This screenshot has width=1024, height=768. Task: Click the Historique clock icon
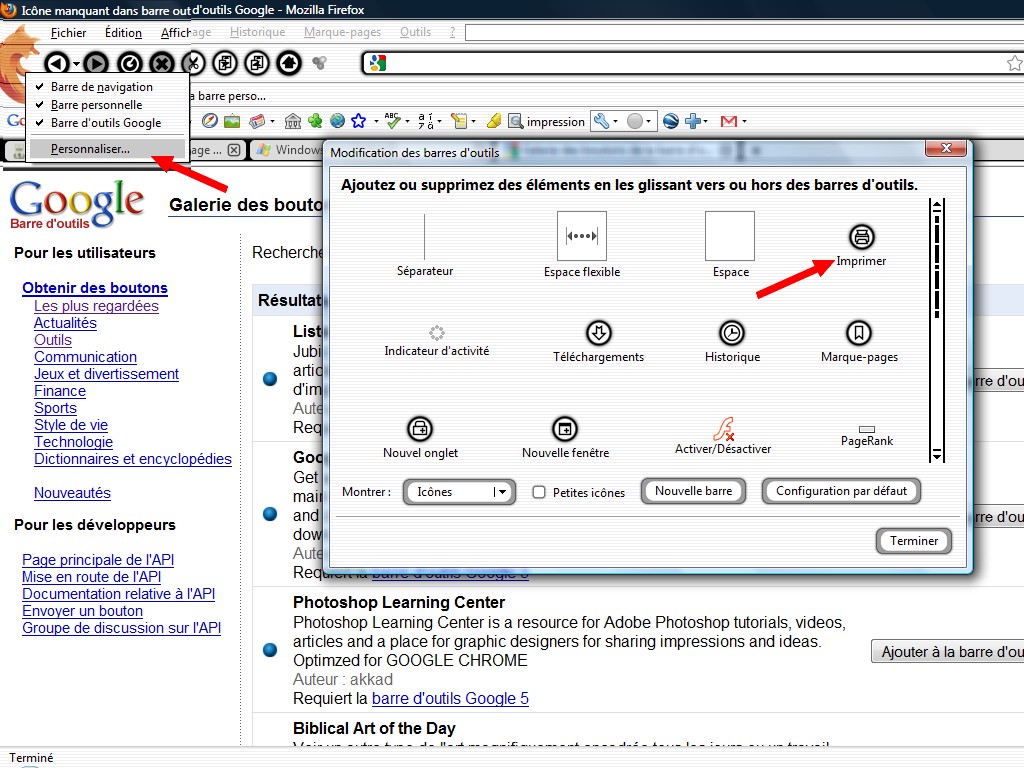[x=732, y=333]
